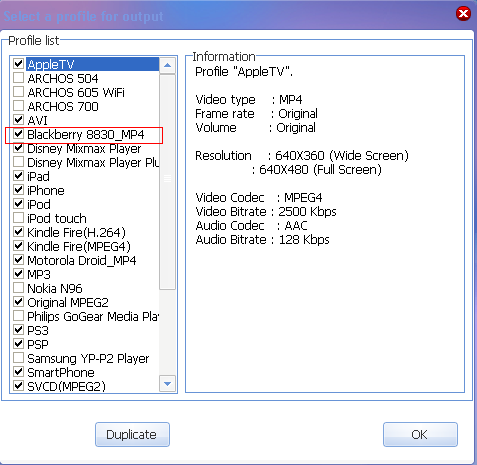
Task: Untick the Kindle Fire(MPEG4) checkbox
Action: [x=18, y=246]
